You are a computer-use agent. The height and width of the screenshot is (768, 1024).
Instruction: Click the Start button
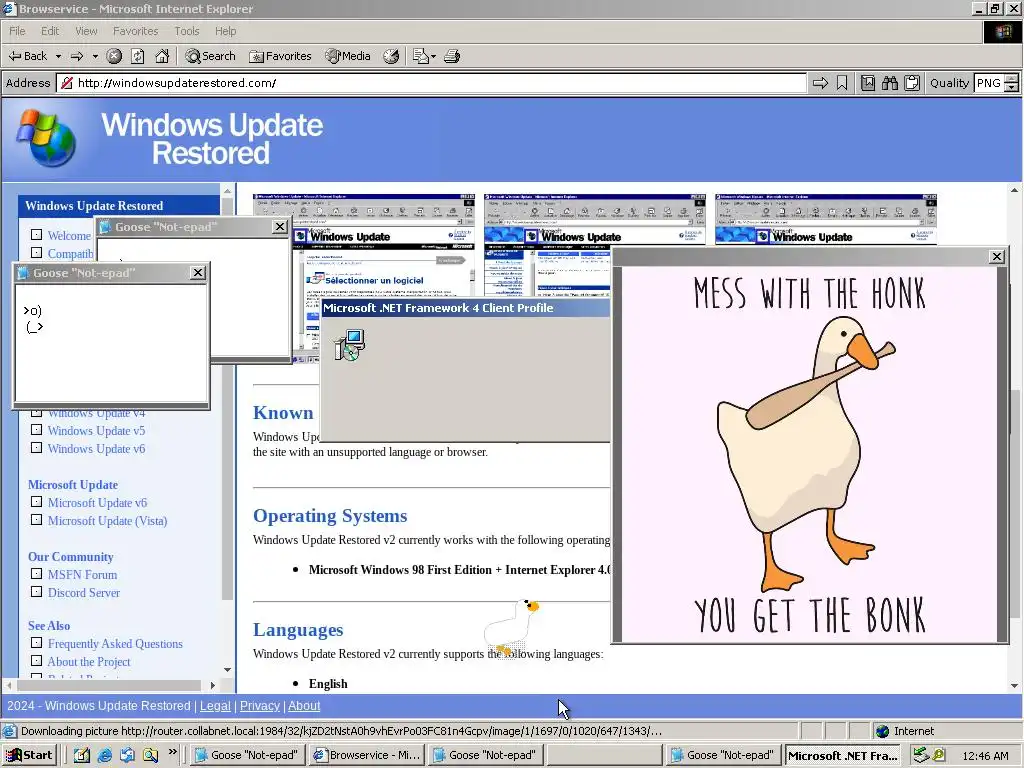[29, 755]
